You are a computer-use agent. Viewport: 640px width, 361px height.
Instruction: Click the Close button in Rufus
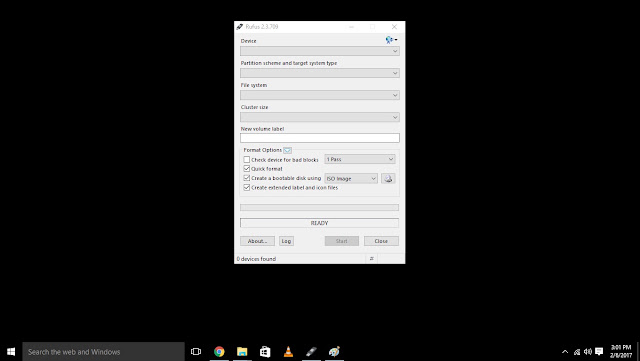coord(381,241)
